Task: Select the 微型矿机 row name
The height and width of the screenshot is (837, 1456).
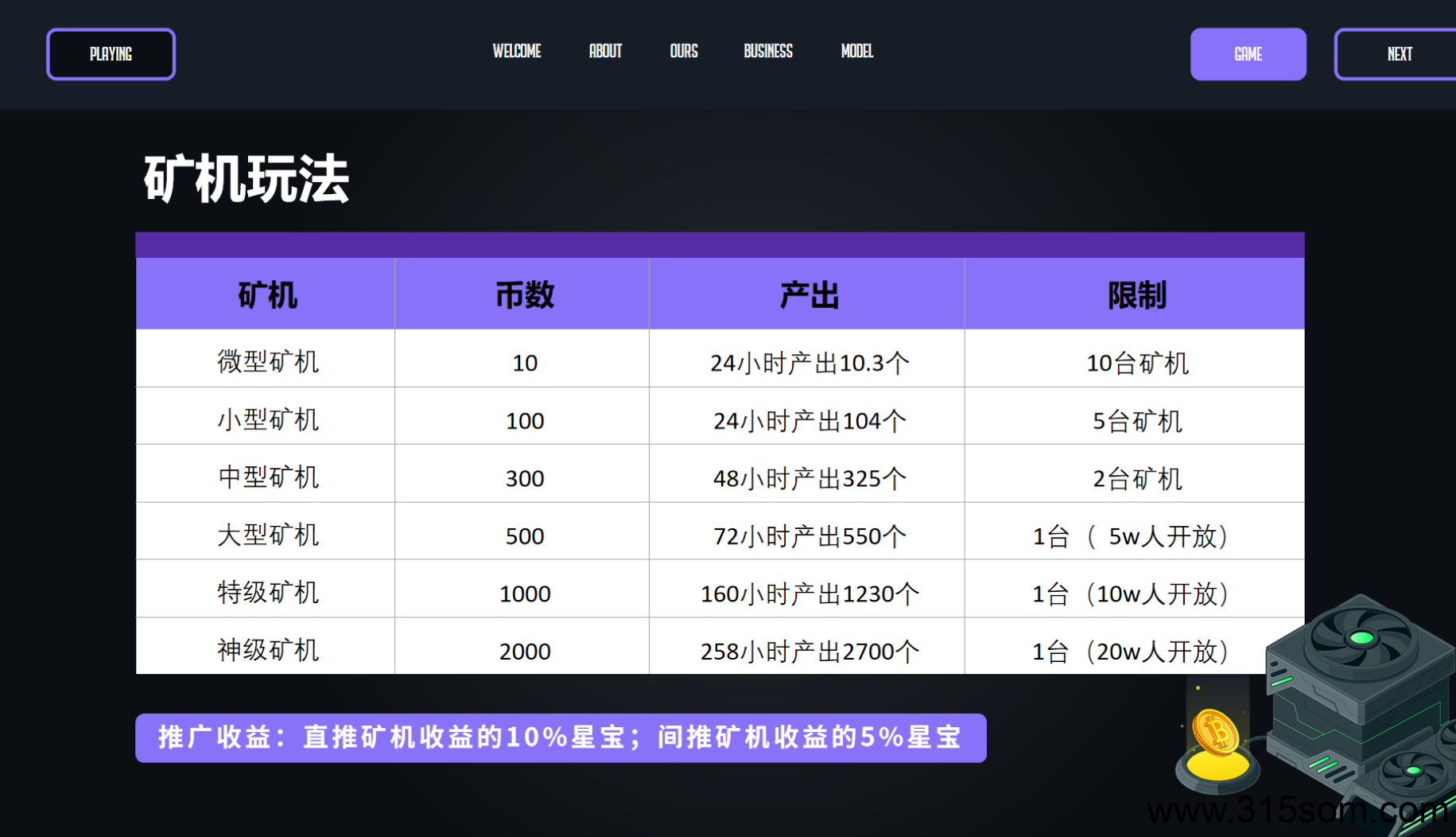Action: [x=267, y=362]
